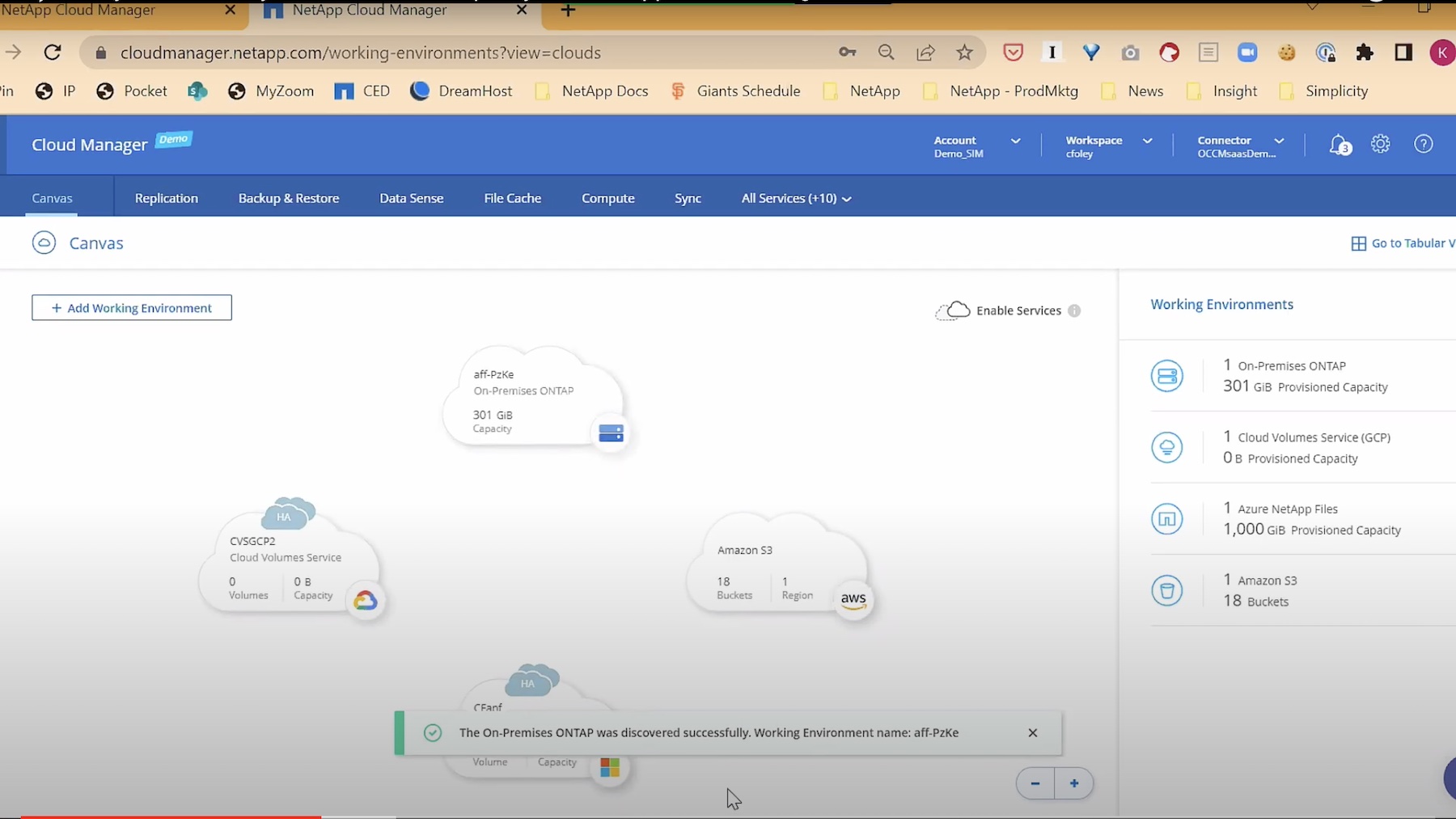The image size is (1456, 819).
Task: Open the new browser tab button
Action: point(568,11)
